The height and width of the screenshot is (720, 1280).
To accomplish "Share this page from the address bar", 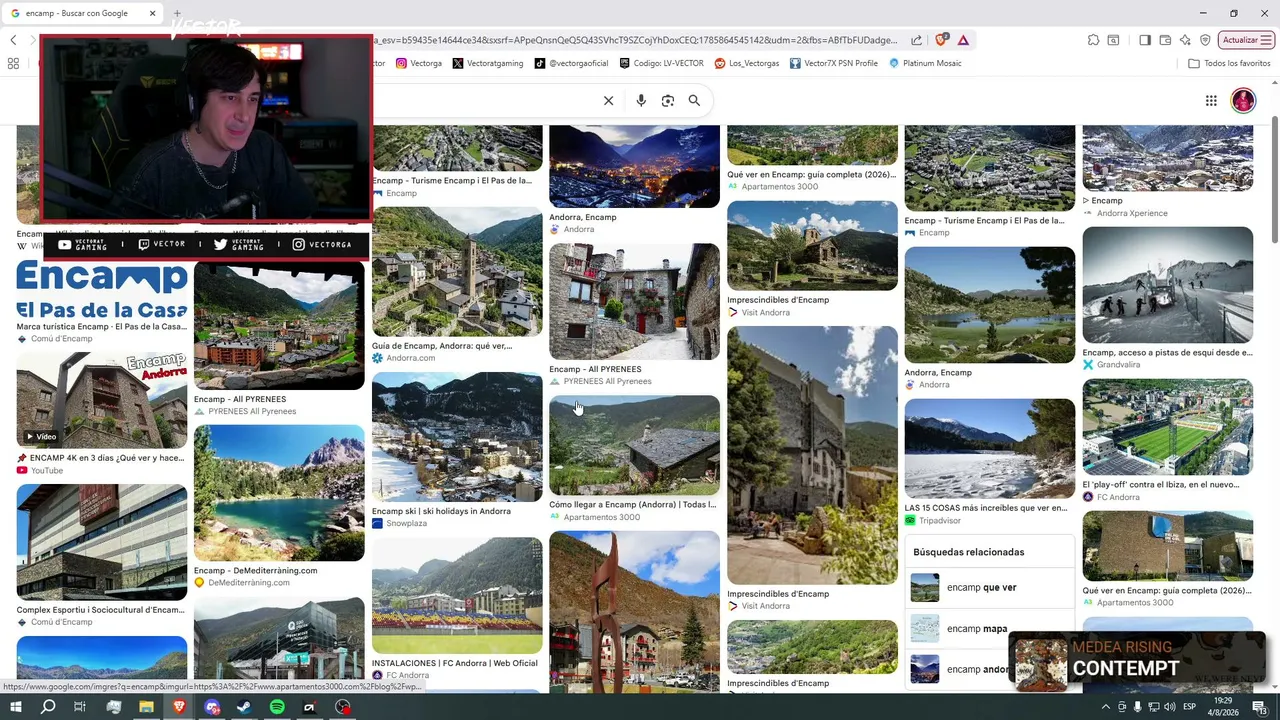I will tap(916, 40).
